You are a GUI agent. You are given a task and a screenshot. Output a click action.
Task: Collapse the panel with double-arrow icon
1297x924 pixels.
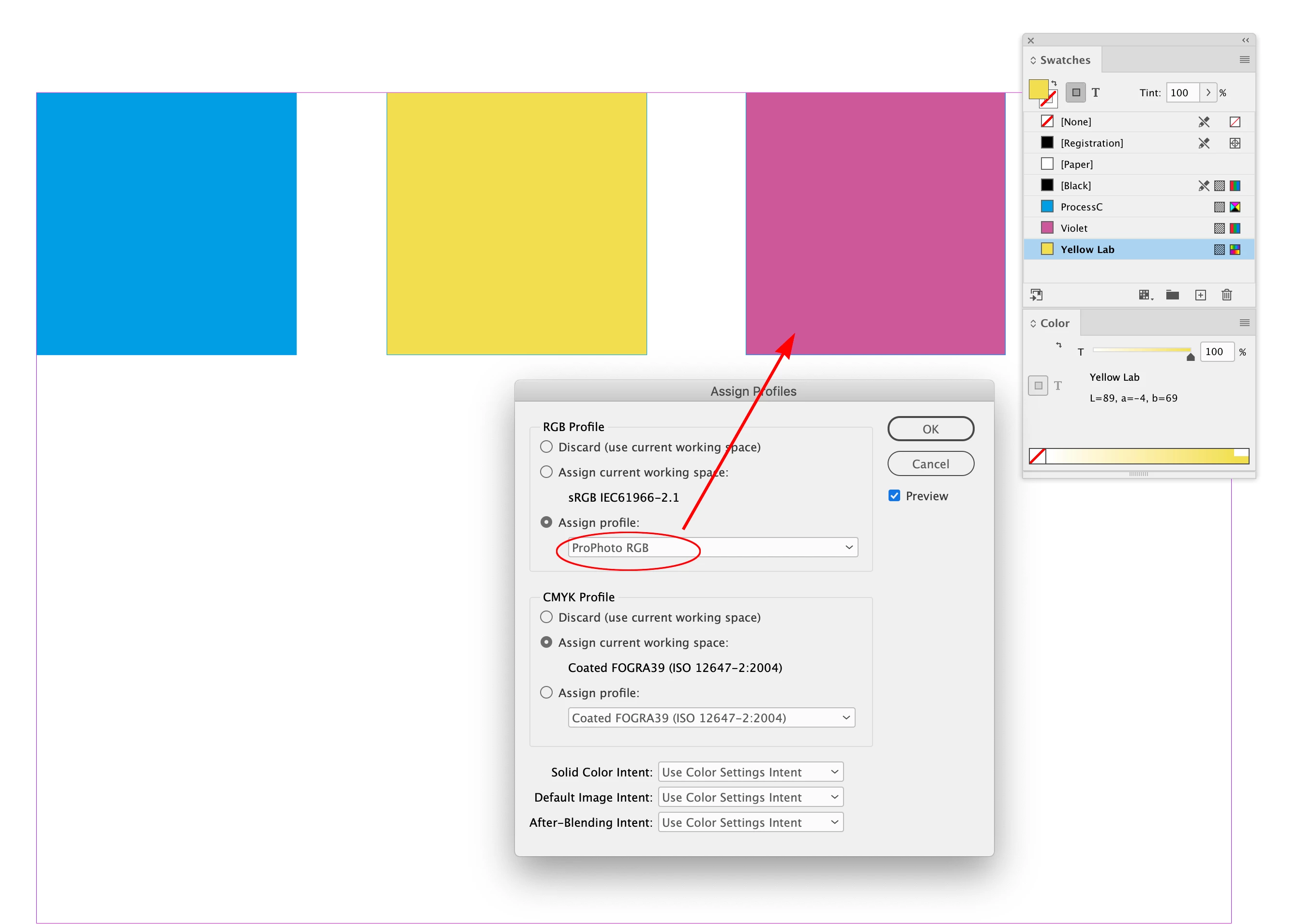coord(1245,41)
